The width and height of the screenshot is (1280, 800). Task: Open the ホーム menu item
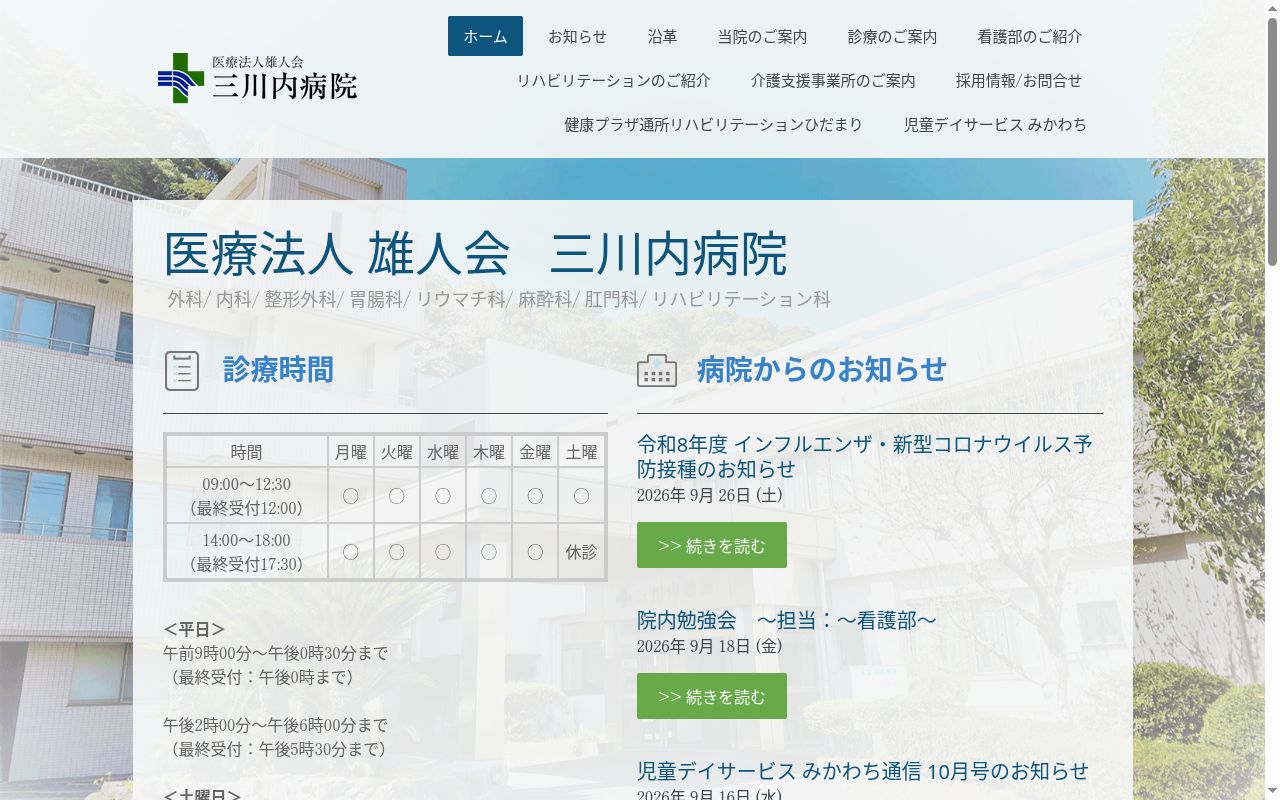(x=485, y=36)
